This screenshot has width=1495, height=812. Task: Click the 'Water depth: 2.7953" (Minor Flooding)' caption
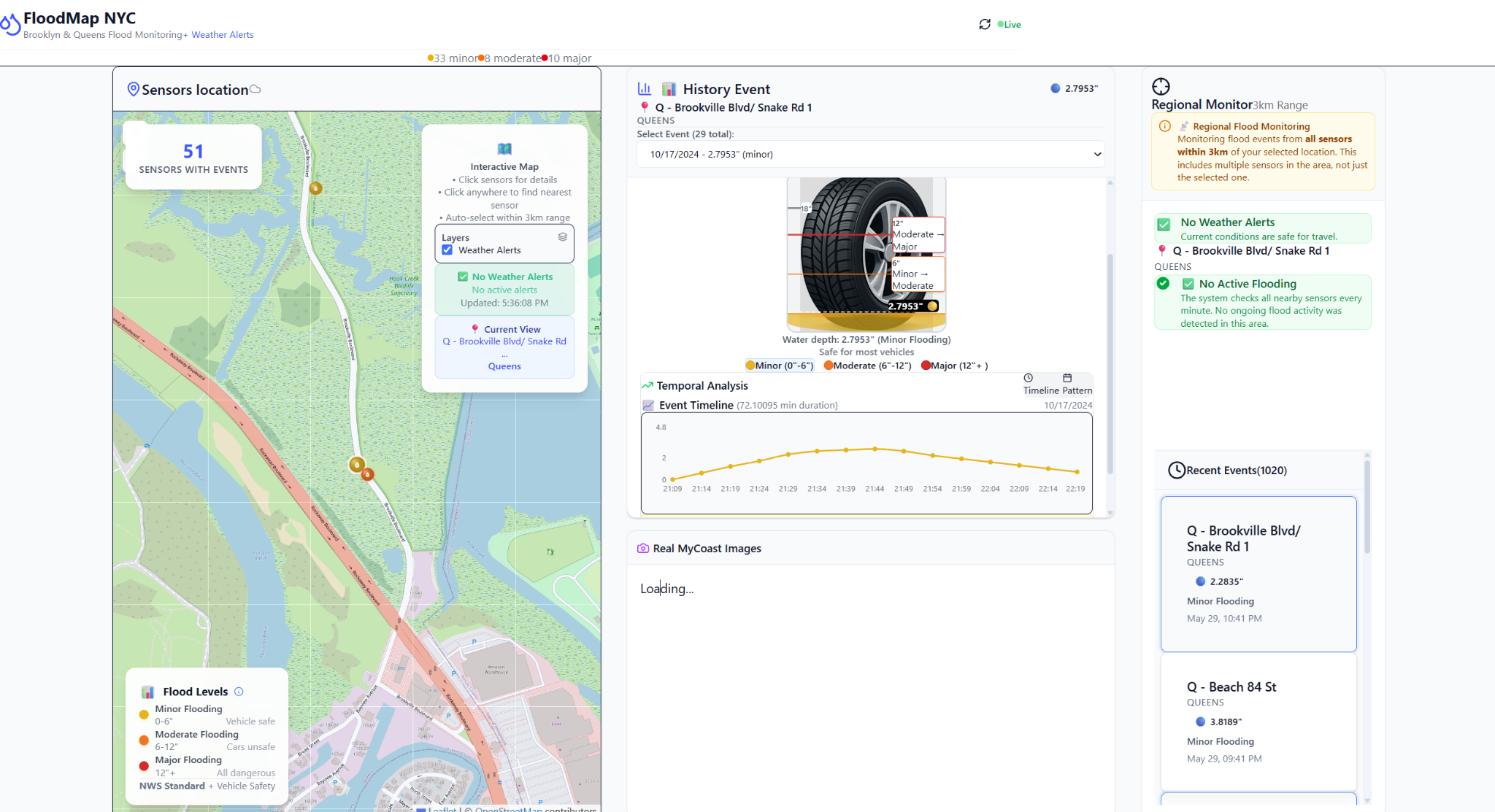[866, 339]
